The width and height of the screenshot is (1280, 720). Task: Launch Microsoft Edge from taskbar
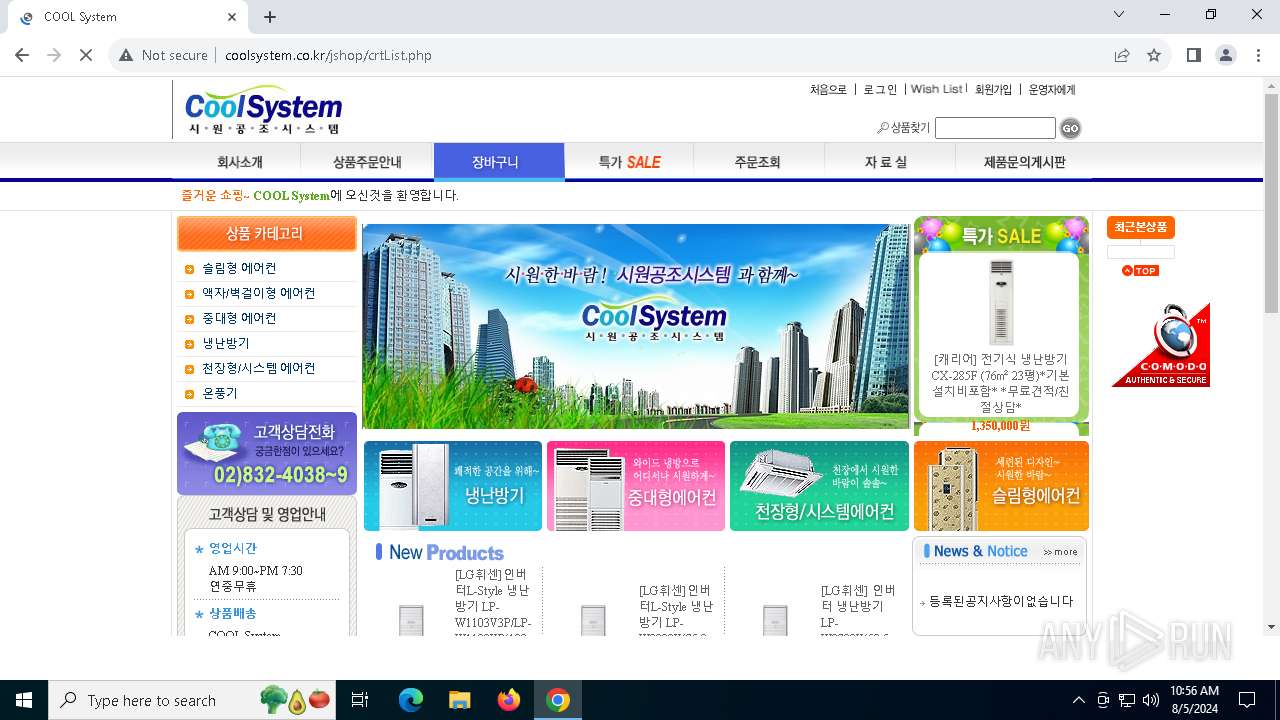(411, 700)
